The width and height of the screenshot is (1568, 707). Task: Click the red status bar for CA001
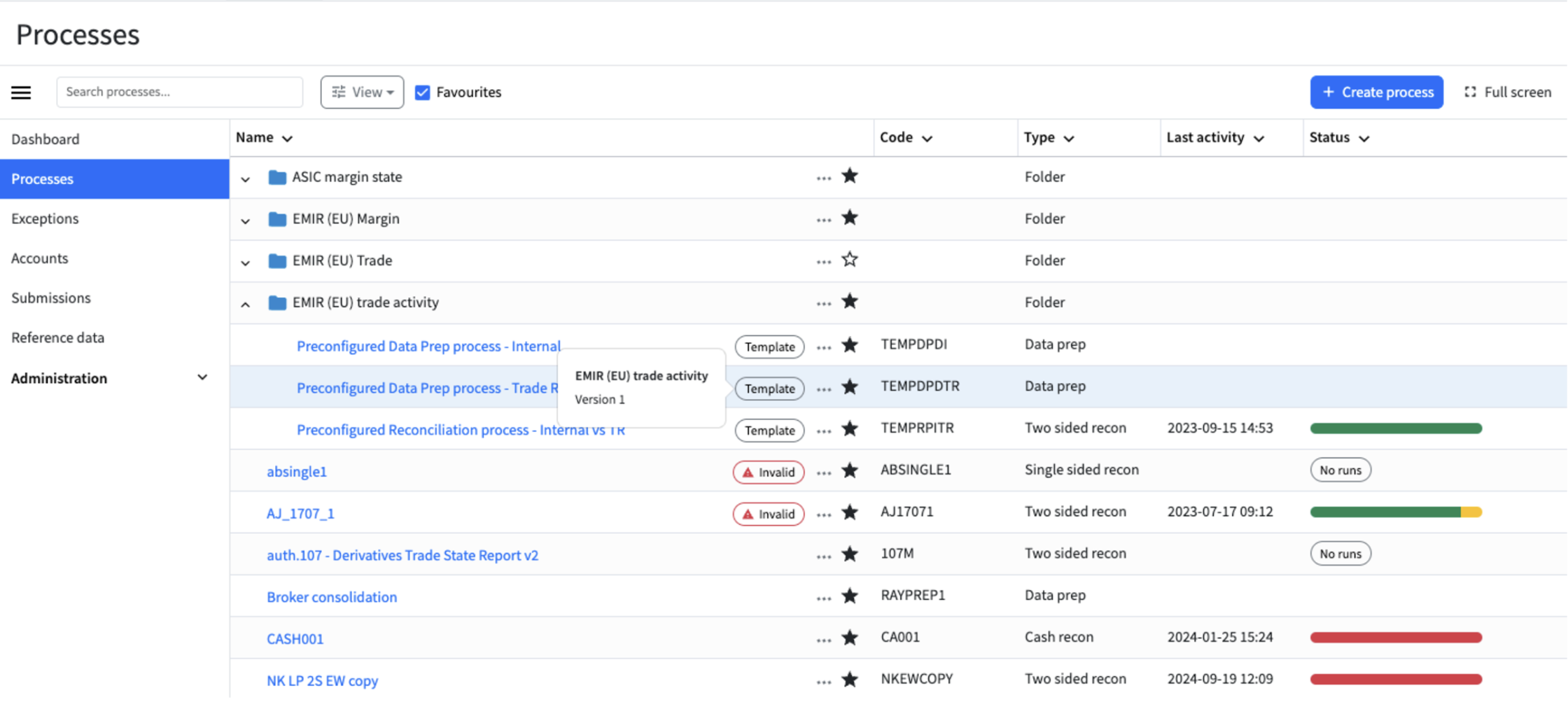[1396, 638]
